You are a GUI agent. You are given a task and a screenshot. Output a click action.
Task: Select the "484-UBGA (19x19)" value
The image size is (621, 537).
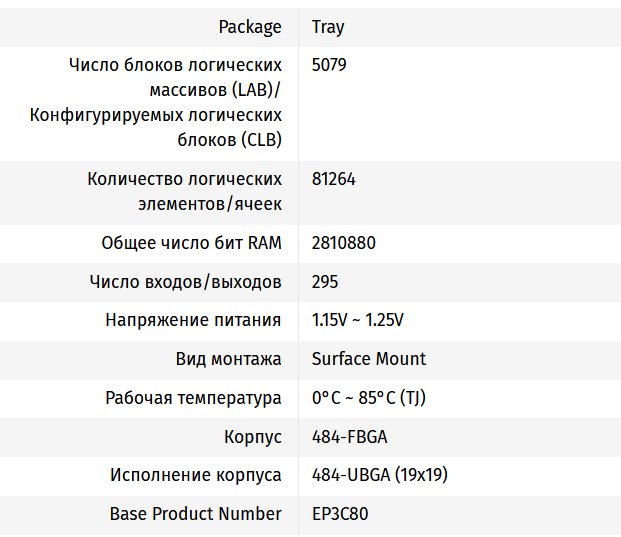coord(380,475)
